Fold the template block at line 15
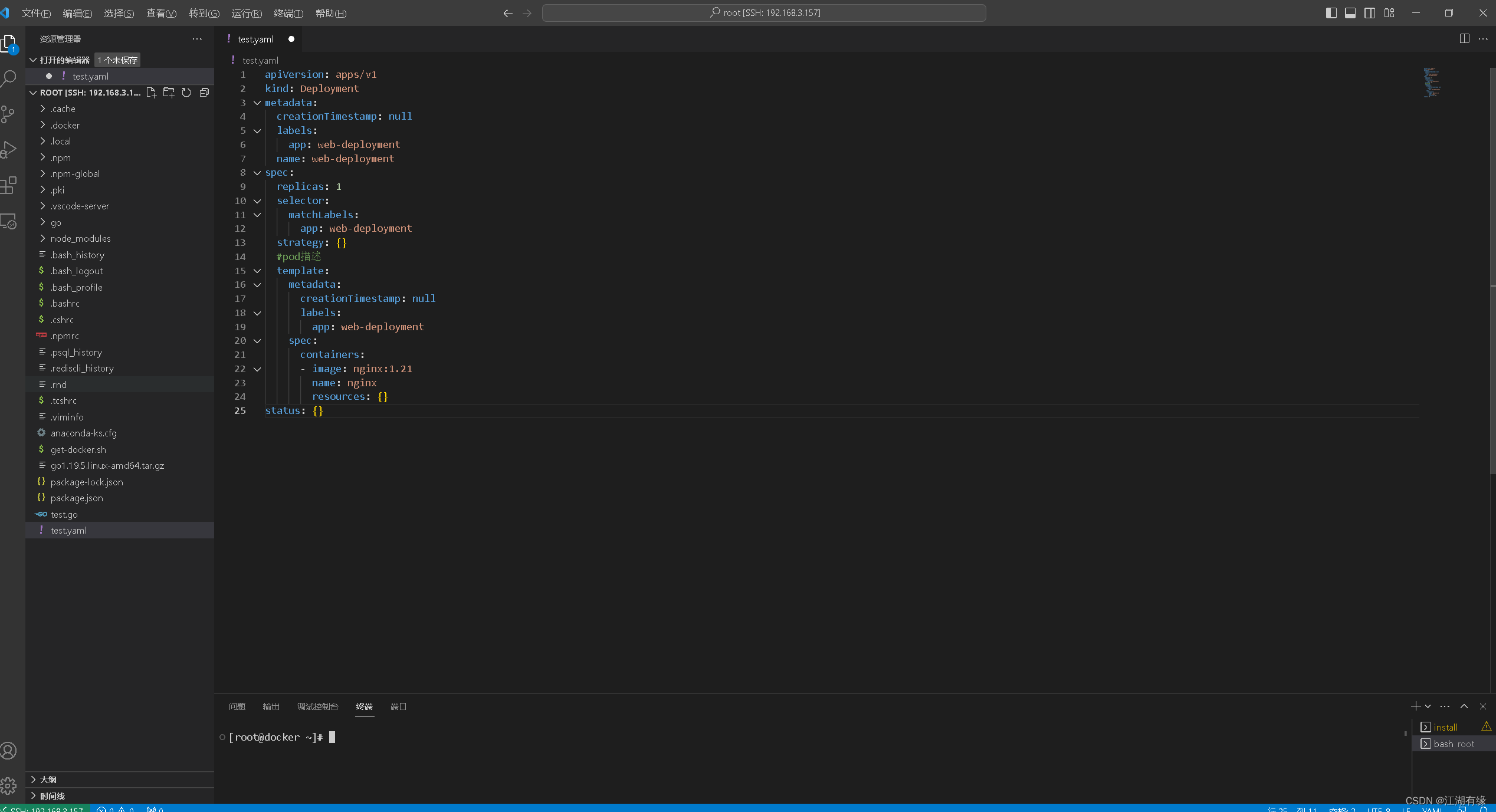The width and height of the screenshot is (1496, 812). coord(257,271)
